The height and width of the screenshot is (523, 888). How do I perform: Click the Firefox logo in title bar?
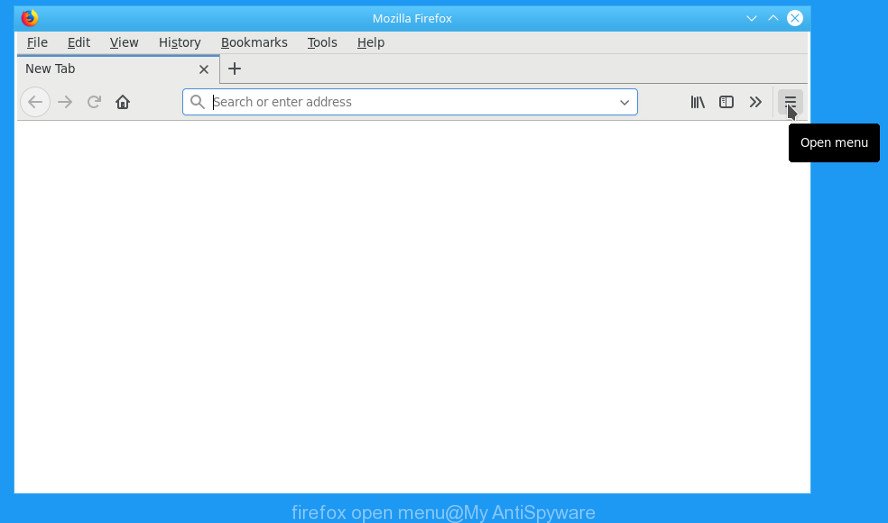click(30, 18)
